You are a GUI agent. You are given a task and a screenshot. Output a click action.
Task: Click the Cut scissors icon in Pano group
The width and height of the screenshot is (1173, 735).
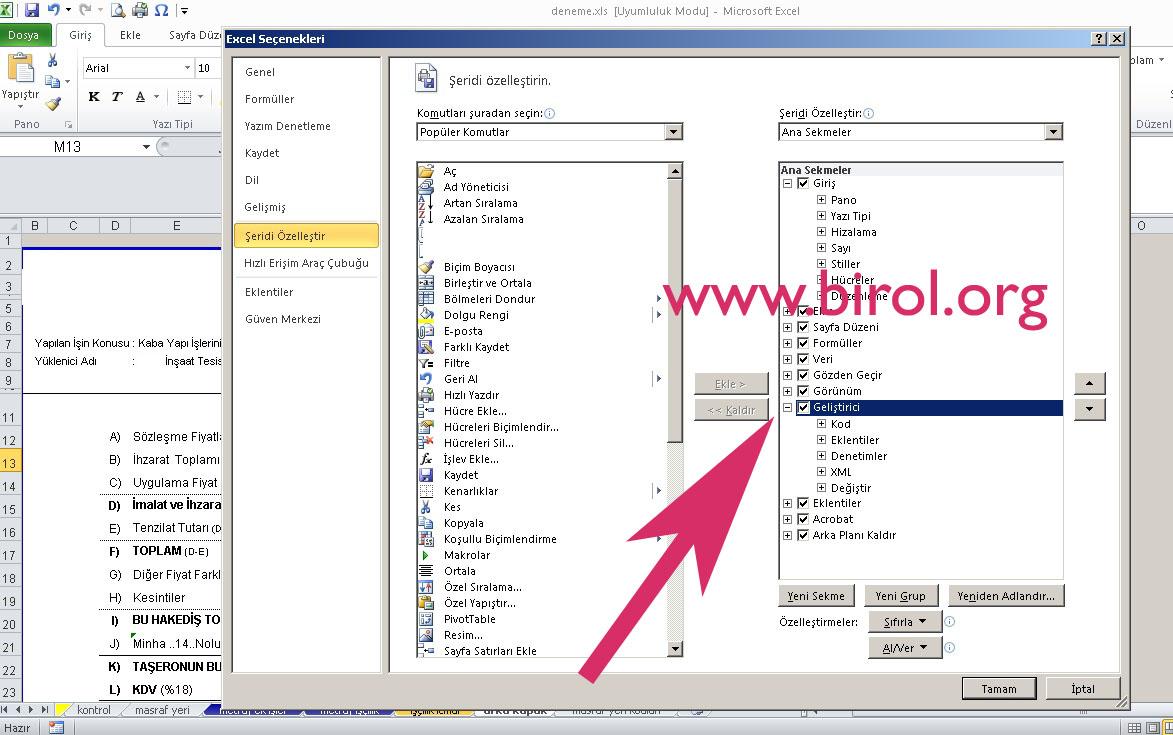click(x=52, y=61)
